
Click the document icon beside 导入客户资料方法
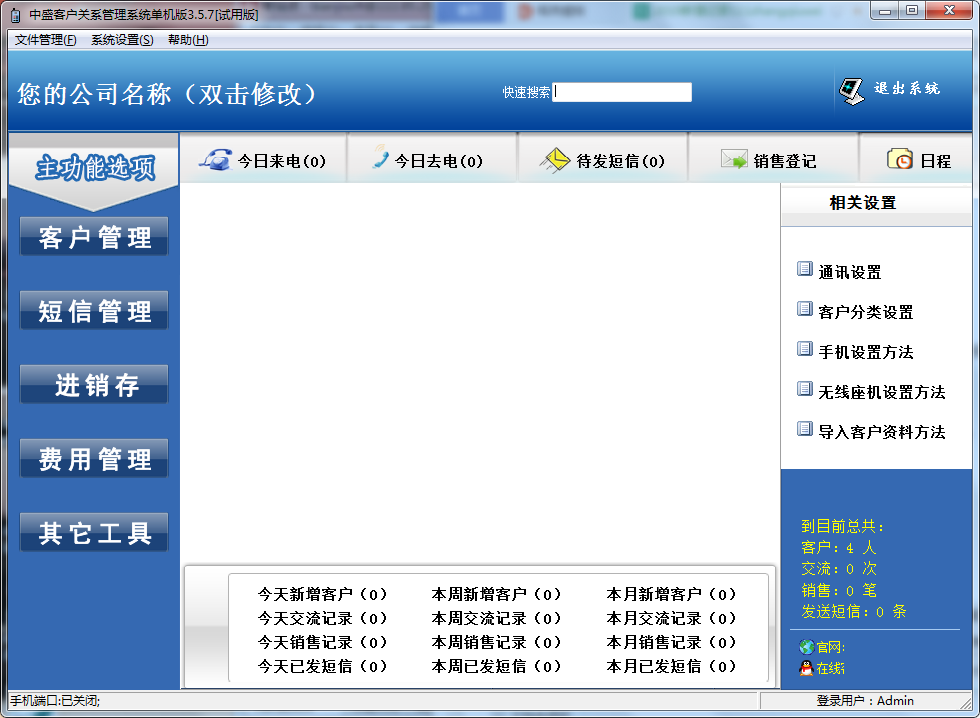804,429
